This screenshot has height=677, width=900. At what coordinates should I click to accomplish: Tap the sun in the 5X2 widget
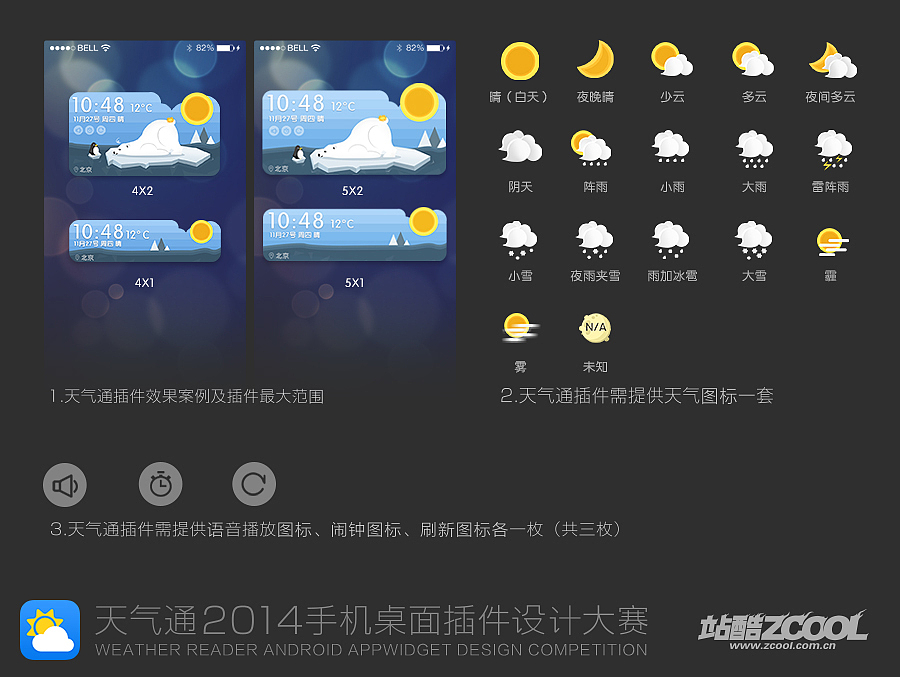[x=419, y=102]
